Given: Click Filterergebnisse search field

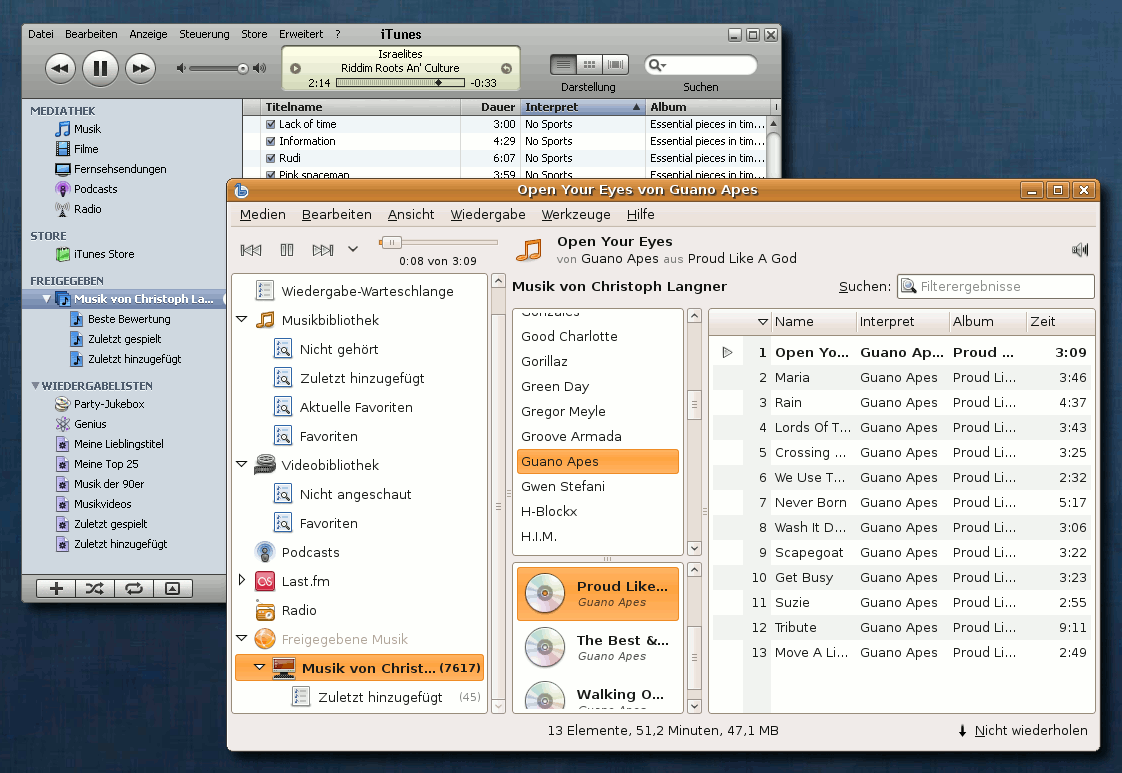Looking at the screenshot, I should (995, 286).
